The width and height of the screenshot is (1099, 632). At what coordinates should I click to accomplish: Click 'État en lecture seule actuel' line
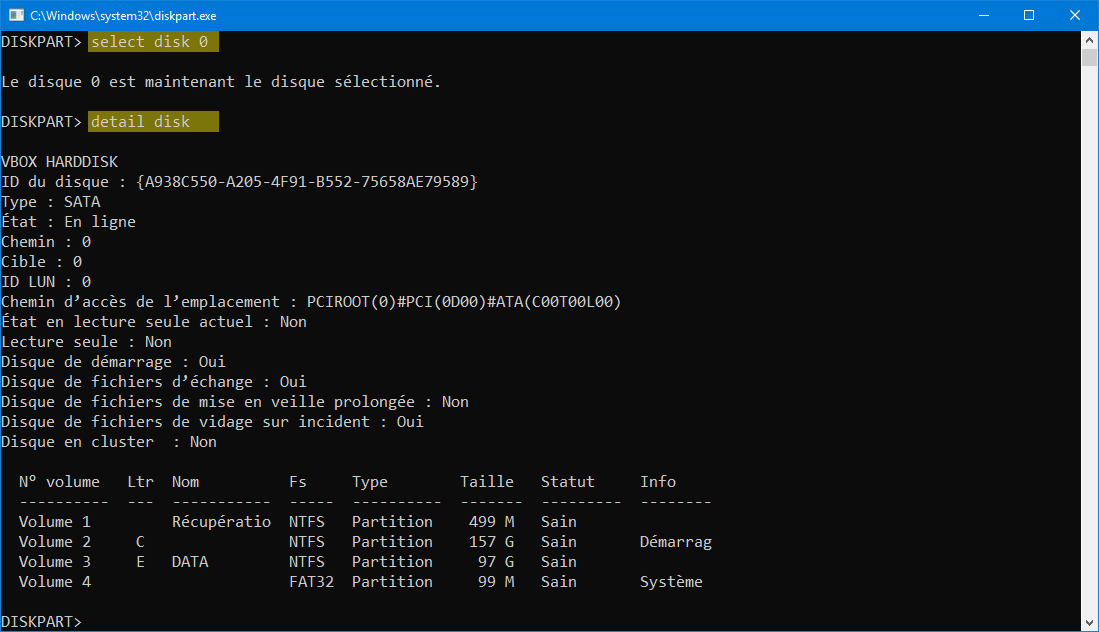(x=154, y=322)
